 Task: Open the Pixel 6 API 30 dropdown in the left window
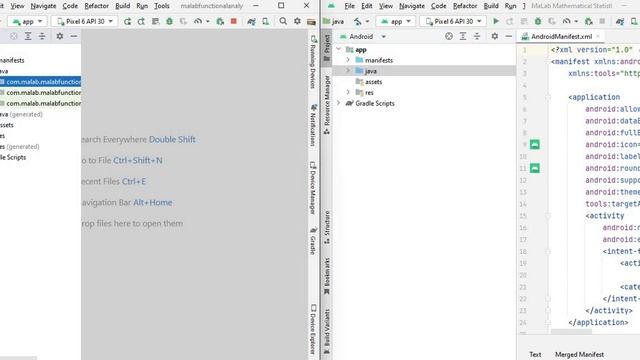(x=84, y=21)
